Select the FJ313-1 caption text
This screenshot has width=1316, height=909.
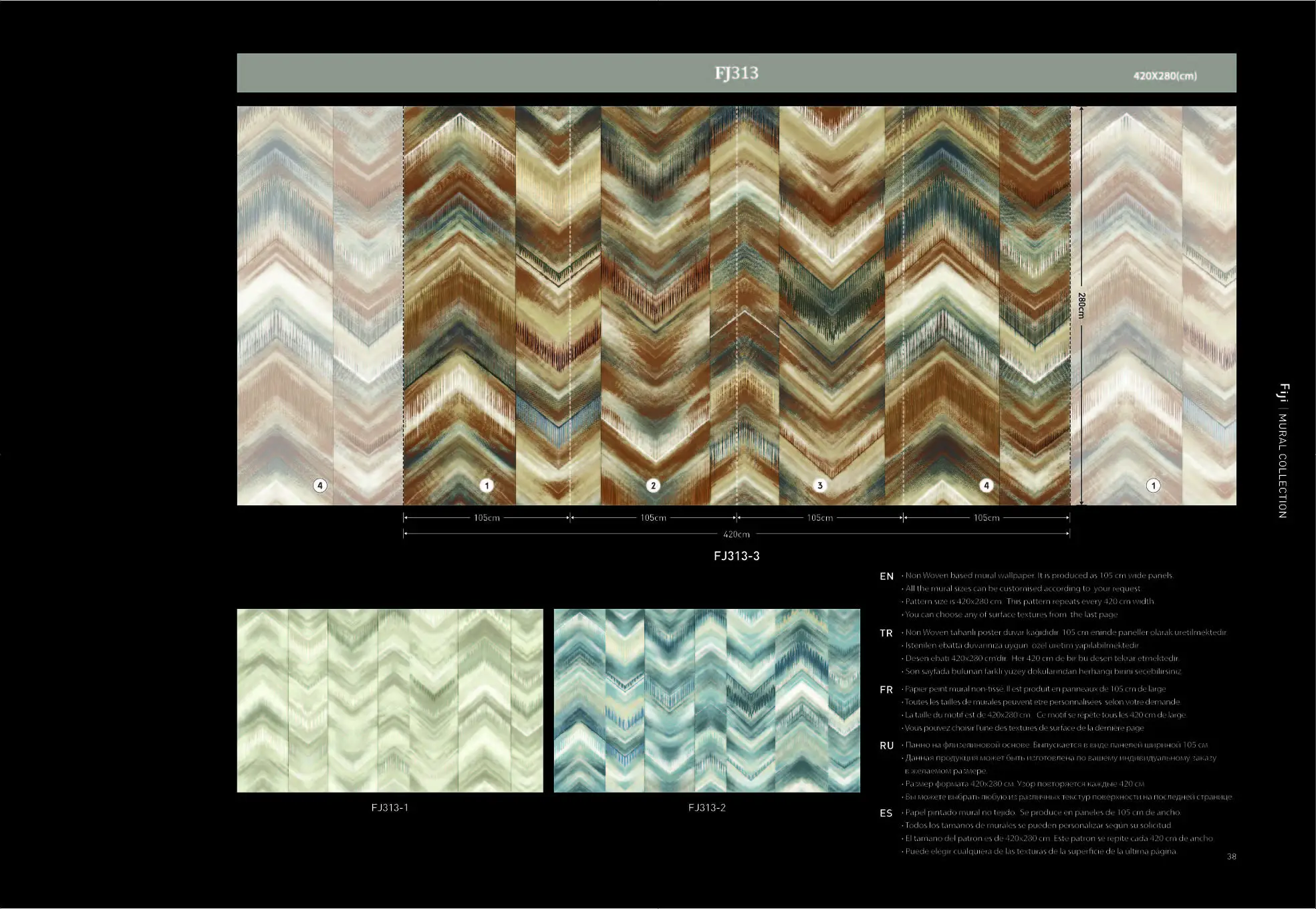(390, 807)
